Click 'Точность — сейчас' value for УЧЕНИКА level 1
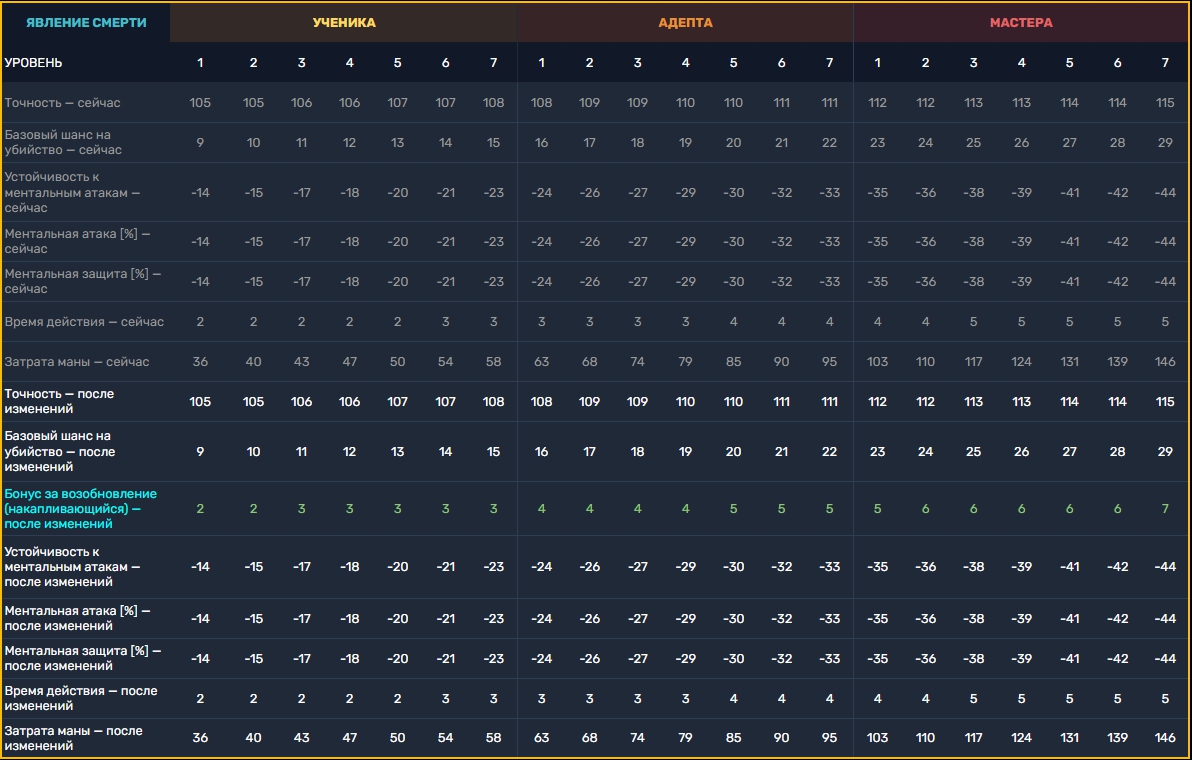The image size is (1192, 760). pyautogui.click(x=200, y=103)
